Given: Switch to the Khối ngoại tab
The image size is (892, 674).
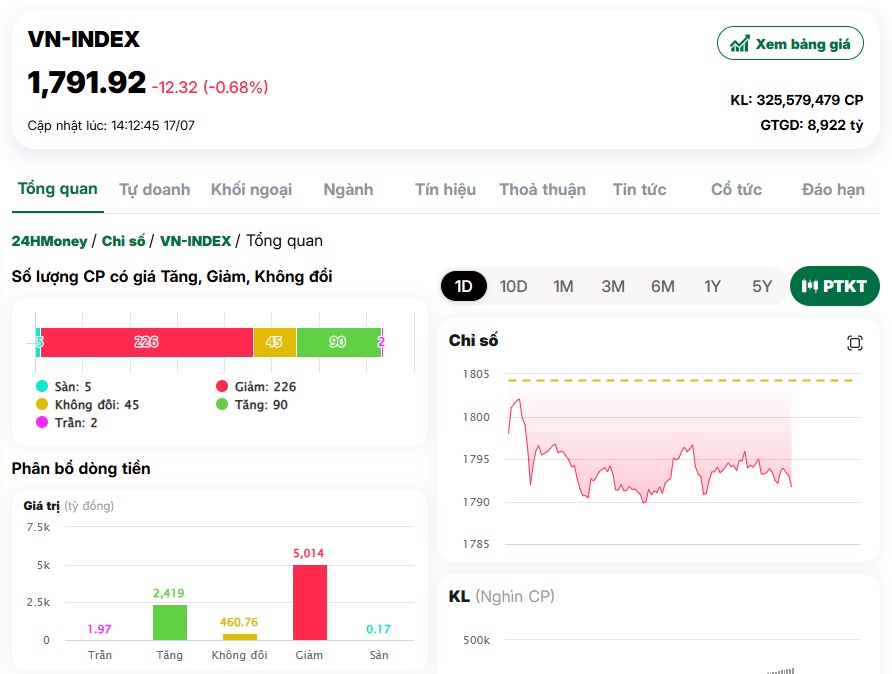Looking at the screenshot, I should (251, 189).
